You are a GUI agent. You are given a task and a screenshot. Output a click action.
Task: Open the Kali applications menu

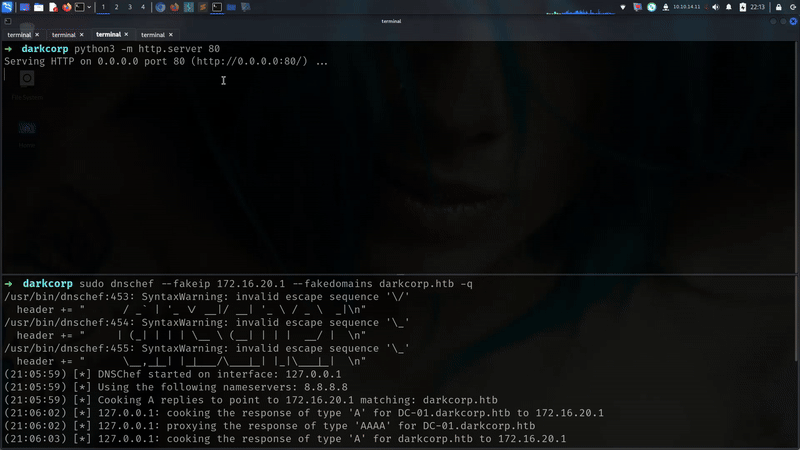(8, 7)
